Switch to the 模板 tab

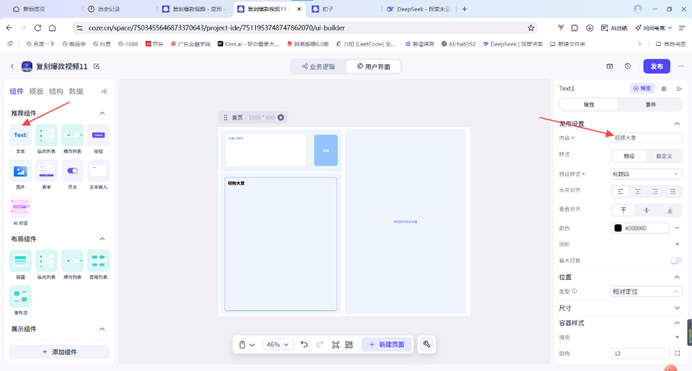tap(36, 91)
